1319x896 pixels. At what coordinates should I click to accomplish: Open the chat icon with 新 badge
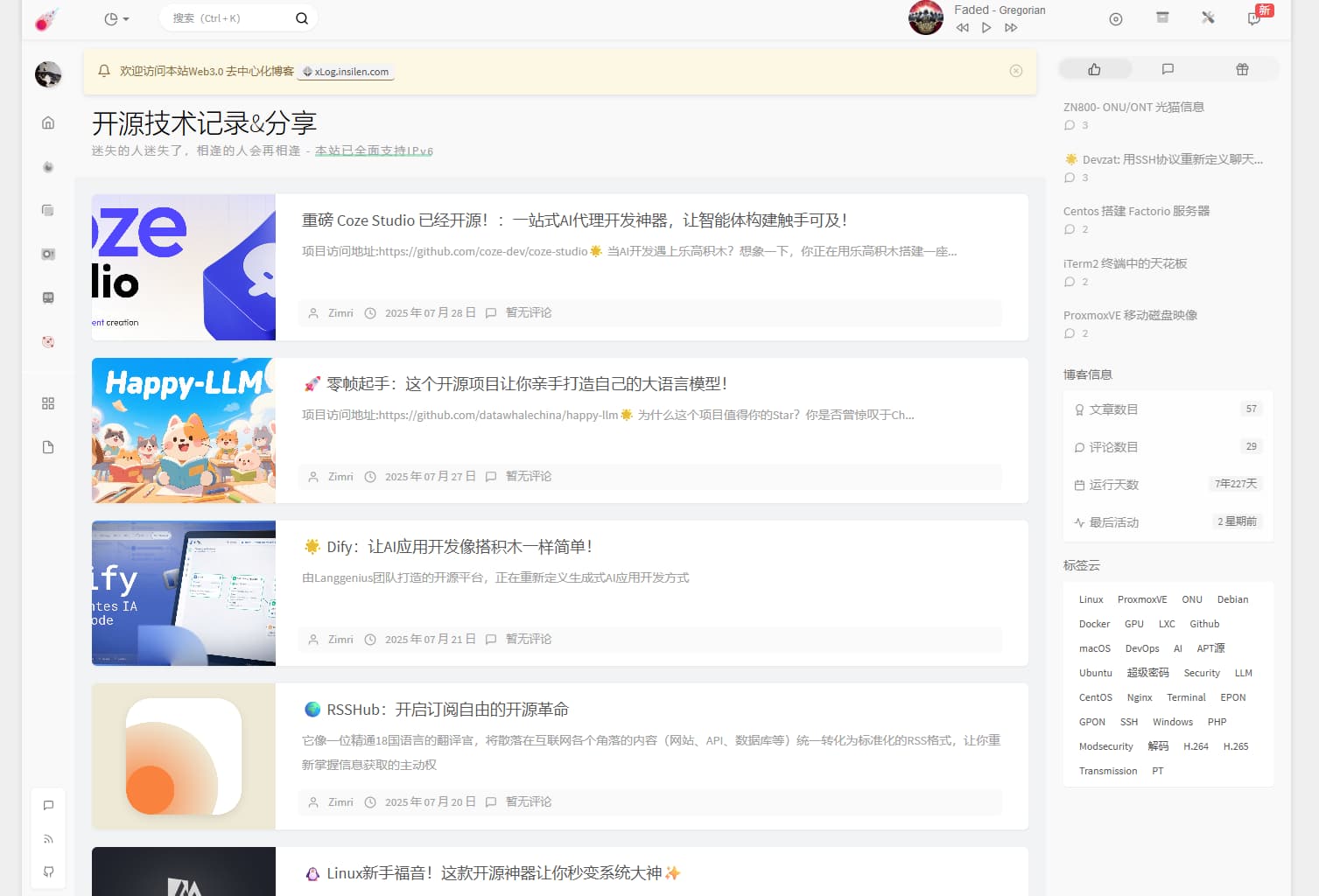[1253, 17]
